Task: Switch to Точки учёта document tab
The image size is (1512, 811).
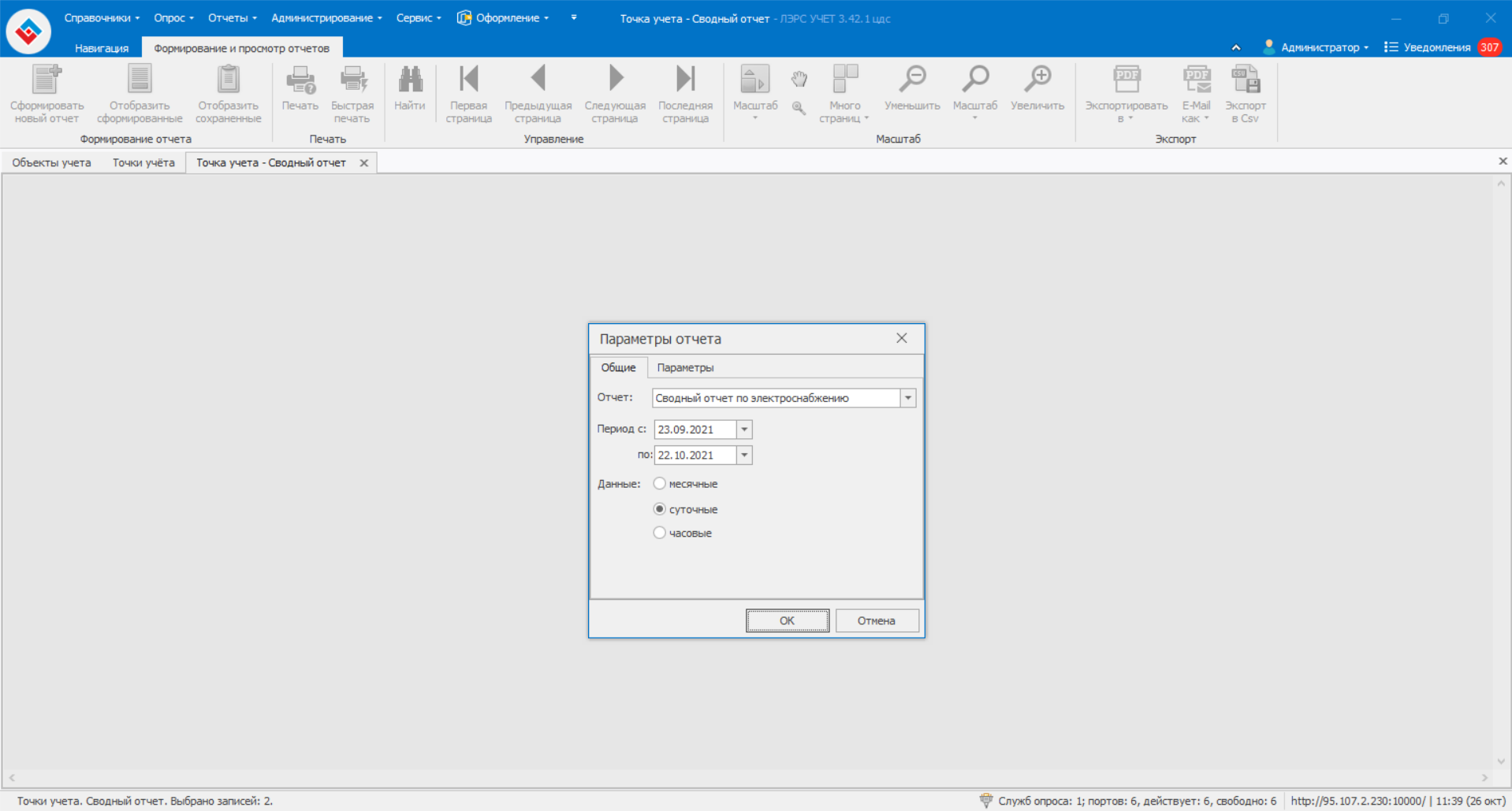Action: (143, 162)
